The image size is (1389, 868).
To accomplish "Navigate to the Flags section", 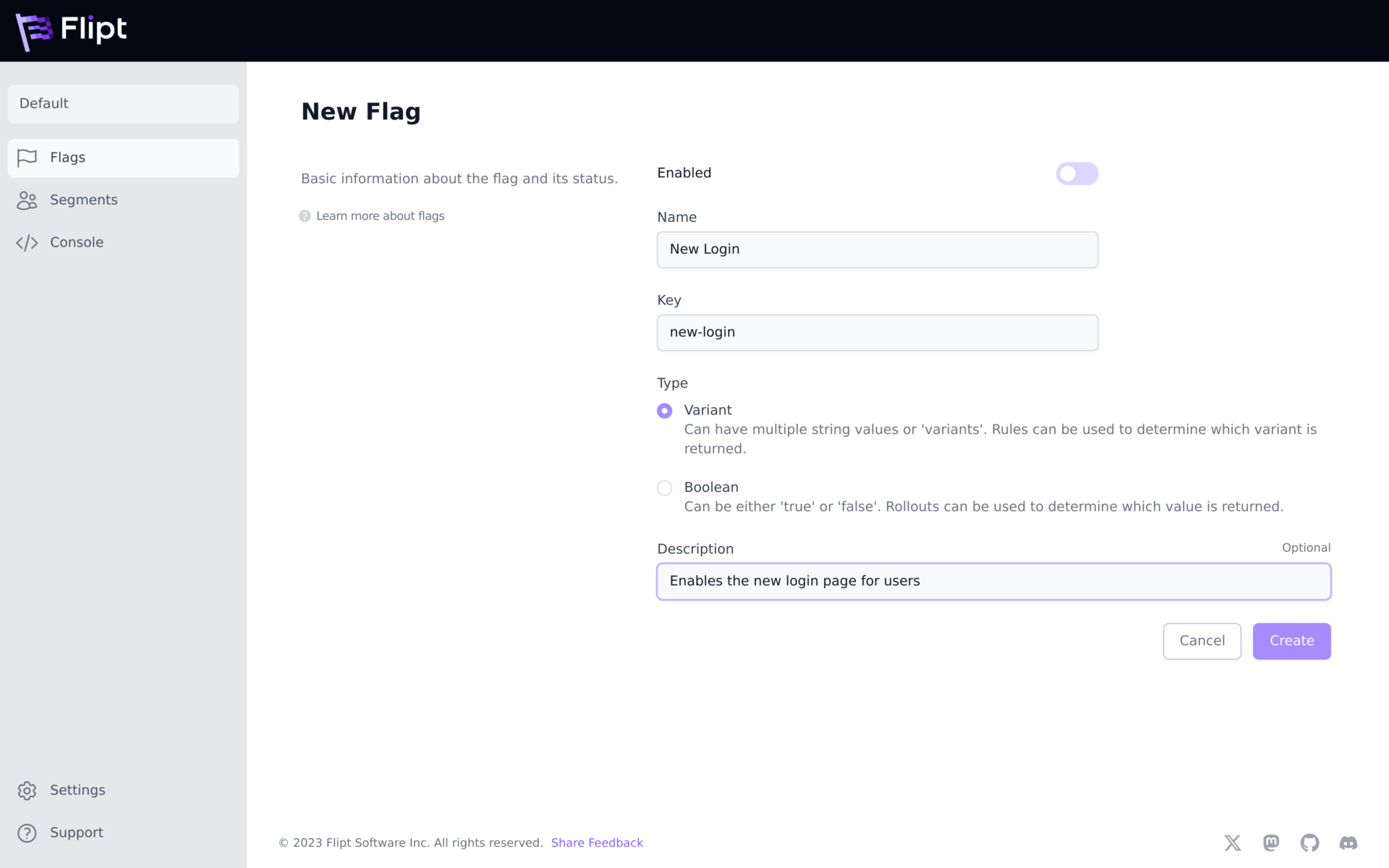I will tap(67, 158).
